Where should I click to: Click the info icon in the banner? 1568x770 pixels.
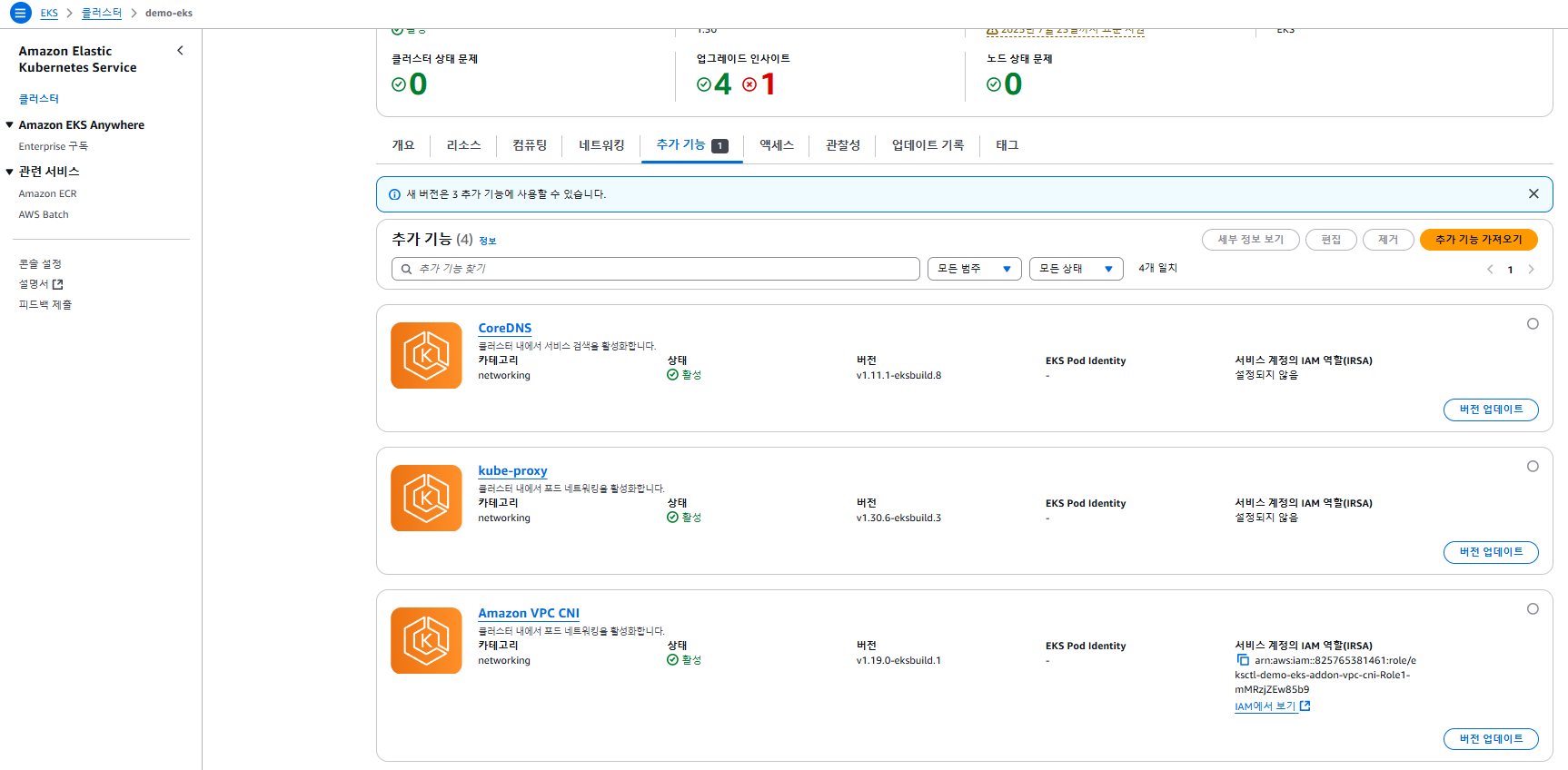[394, 194]
